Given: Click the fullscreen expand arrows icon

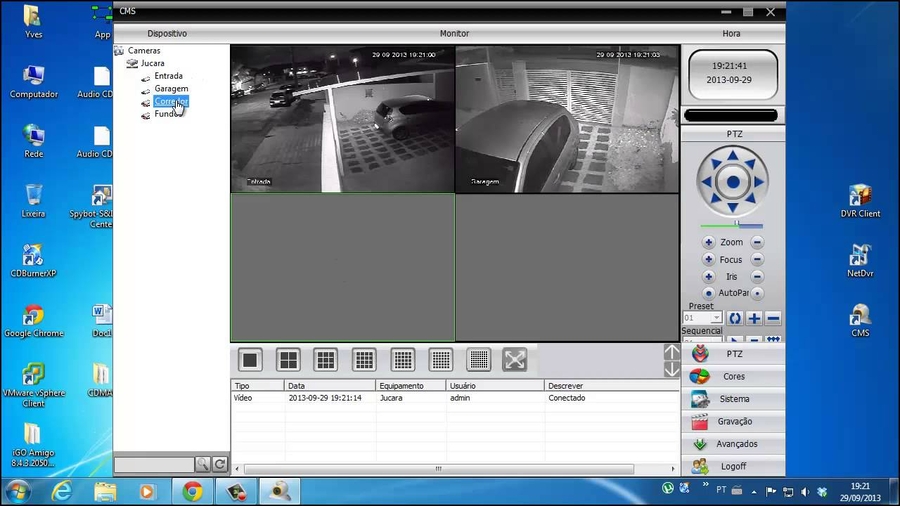Looking at the screenshot, I should point(515,360).
